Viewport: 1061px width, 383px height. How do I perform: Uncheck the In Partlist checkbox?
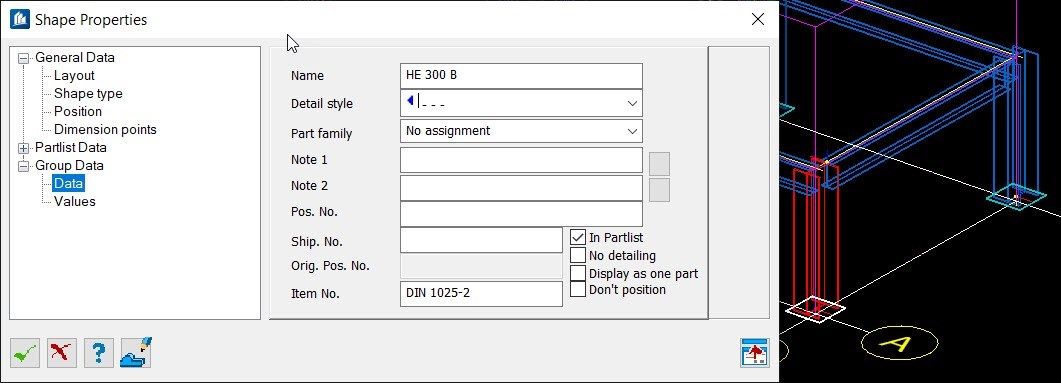pyautogui.click(x=578, y=238)
